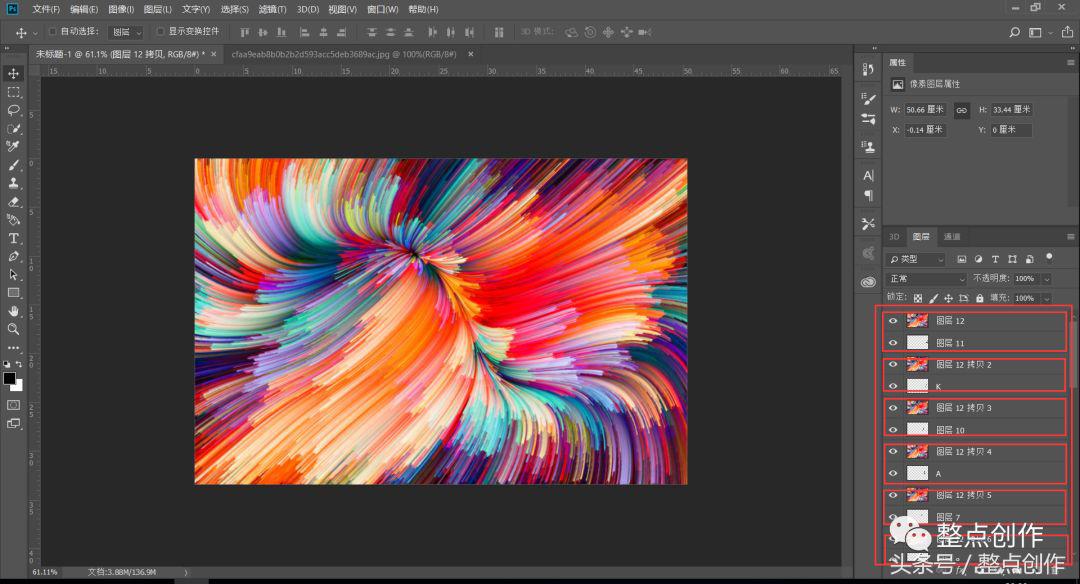
Task: Open the 滤镜(T) menu
Action: tap(273, 9)
